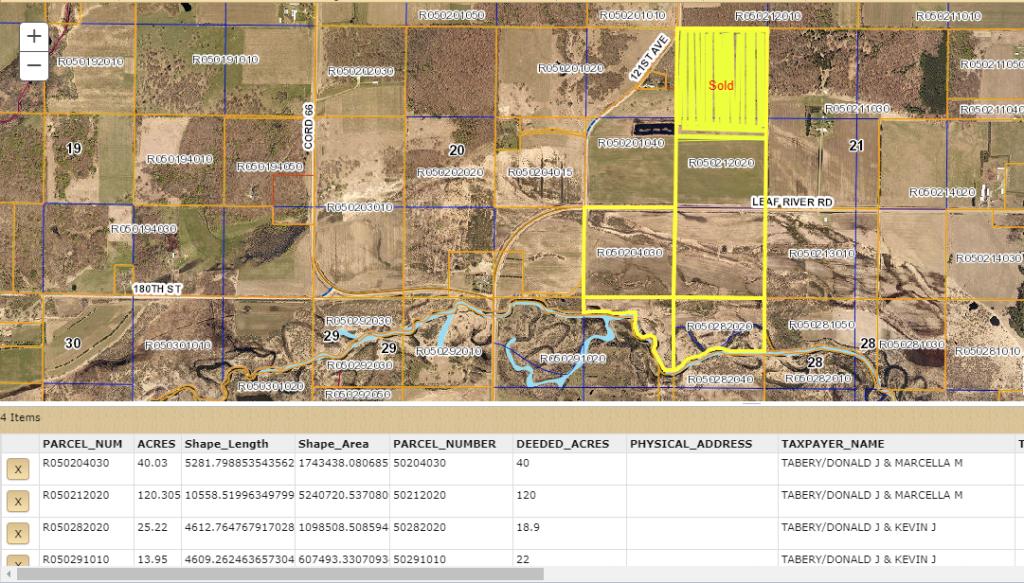This screenshot has height=583, width=1024.
Task: Click section number 21 on map
Action: click(856, 146)
